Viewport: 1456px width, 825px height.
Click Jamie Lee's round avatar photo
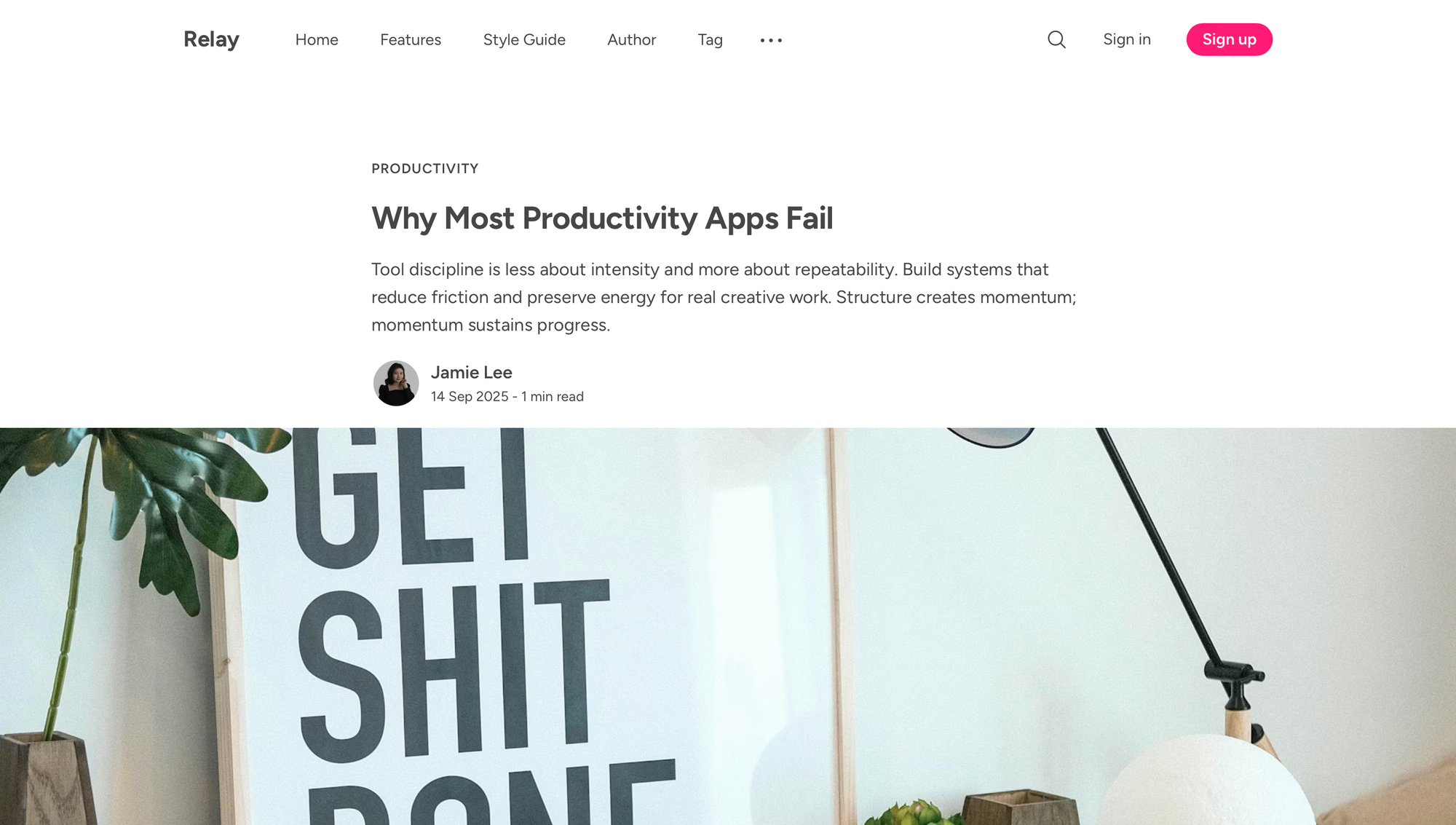pos(396,383)
